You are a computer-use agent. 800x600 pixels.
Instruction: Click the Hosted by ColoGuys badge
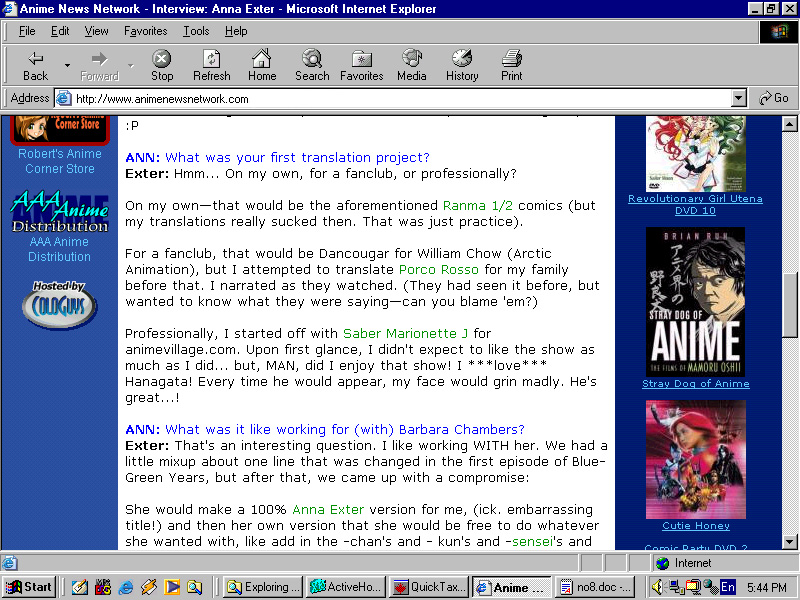(x=60, y=305)
